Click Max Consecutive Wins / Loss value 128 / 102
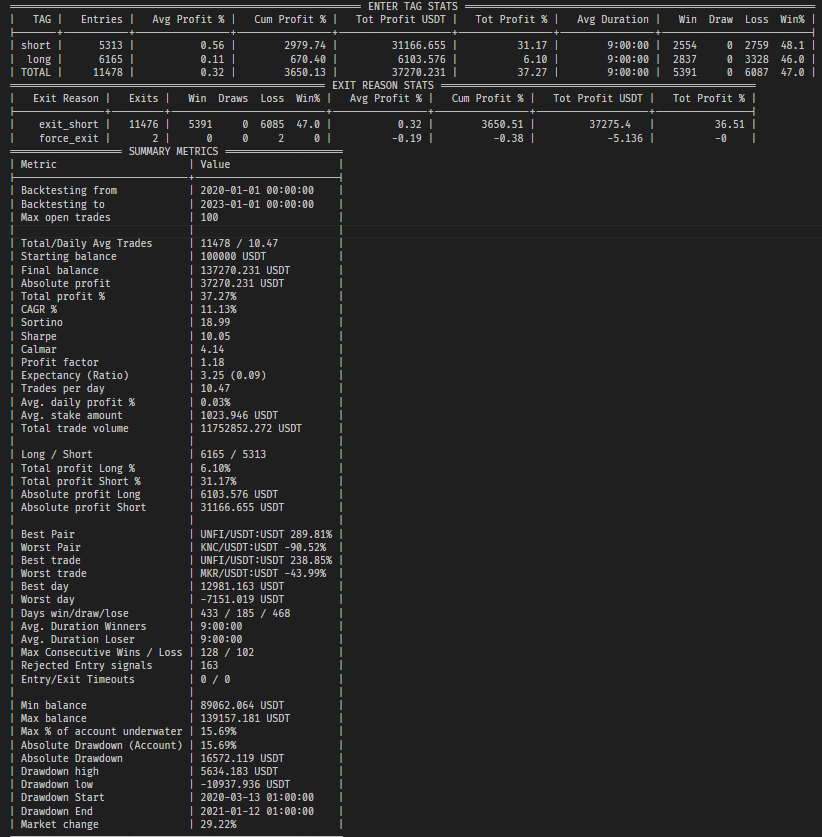 (227, 652)
